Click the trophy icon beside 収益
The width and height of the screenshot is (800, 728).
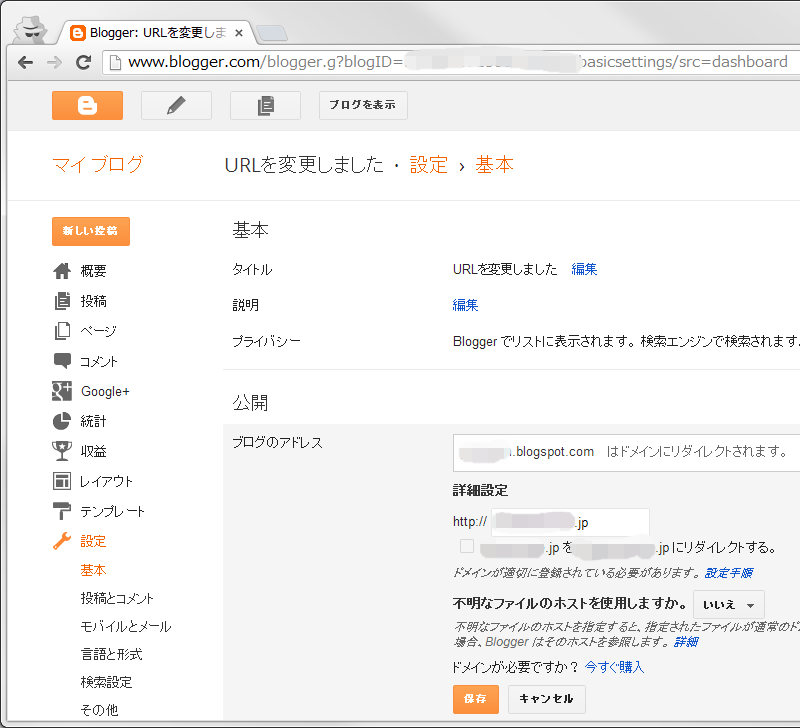tap(62, 451)
